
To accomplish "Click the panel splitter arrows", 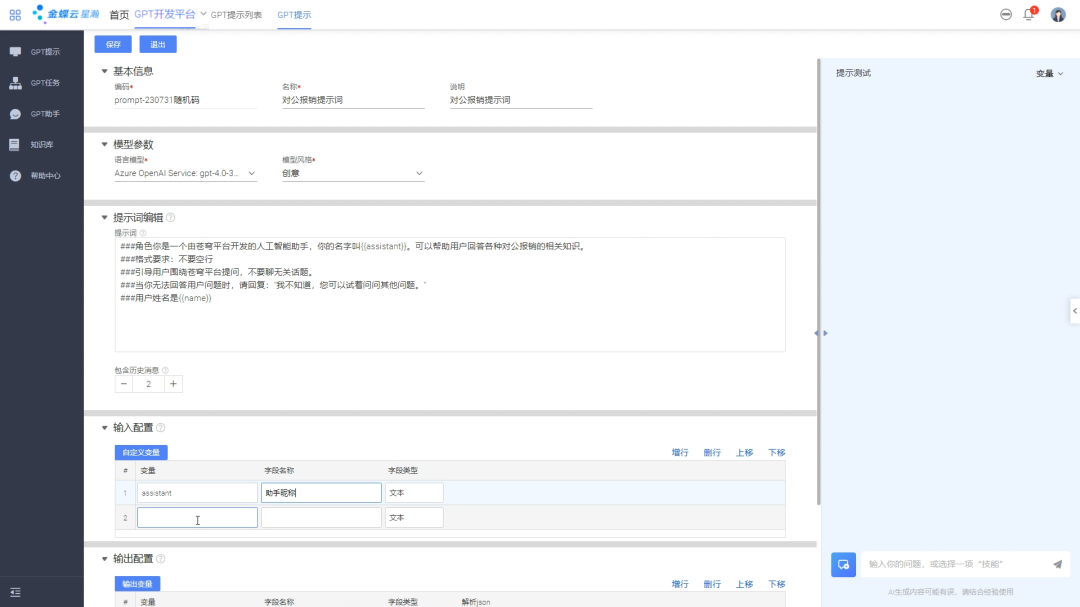I will tap(820, 333).
